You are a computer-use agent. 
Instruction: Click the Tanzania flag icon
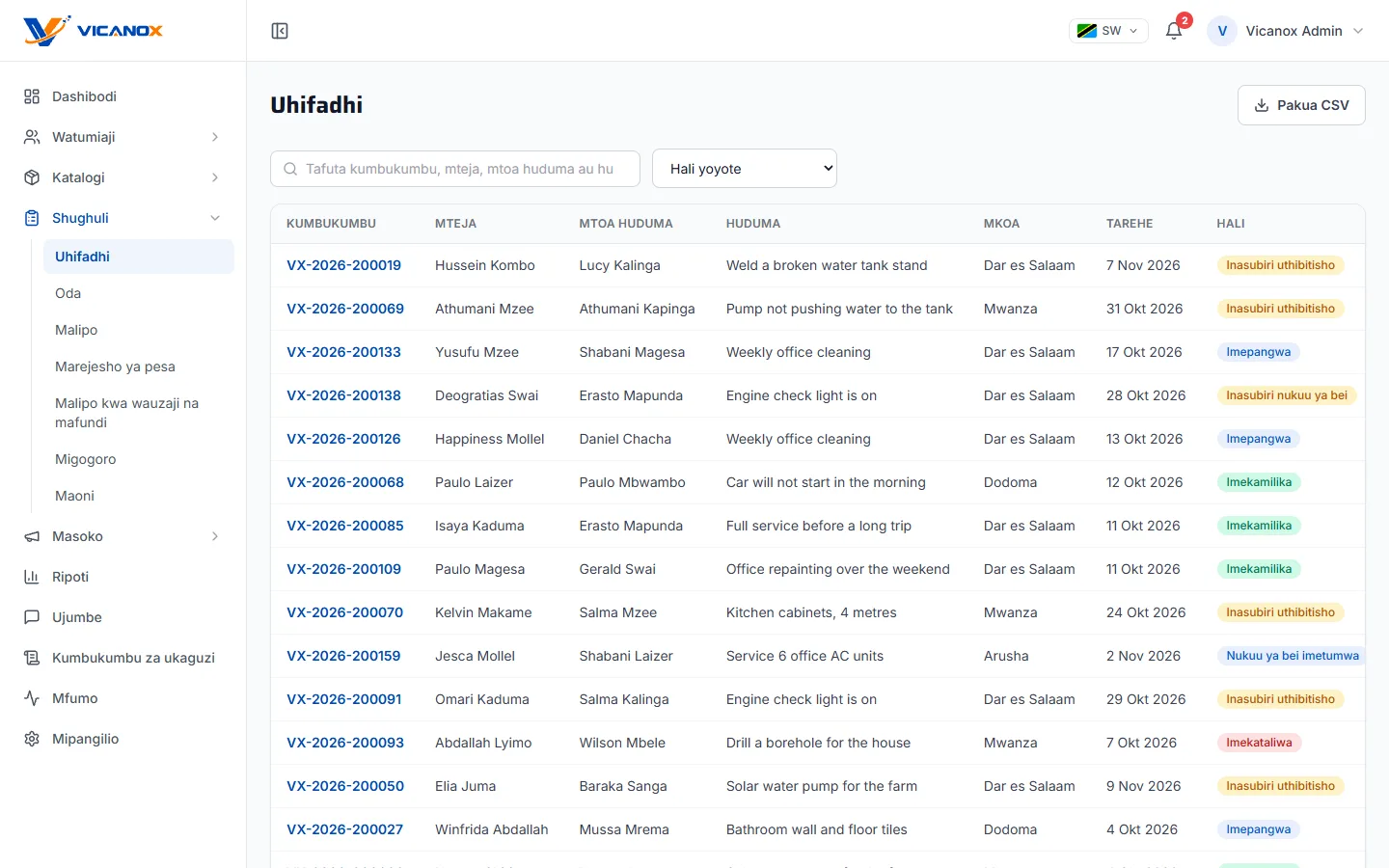pyautogui.click(x=1087, y=31)
